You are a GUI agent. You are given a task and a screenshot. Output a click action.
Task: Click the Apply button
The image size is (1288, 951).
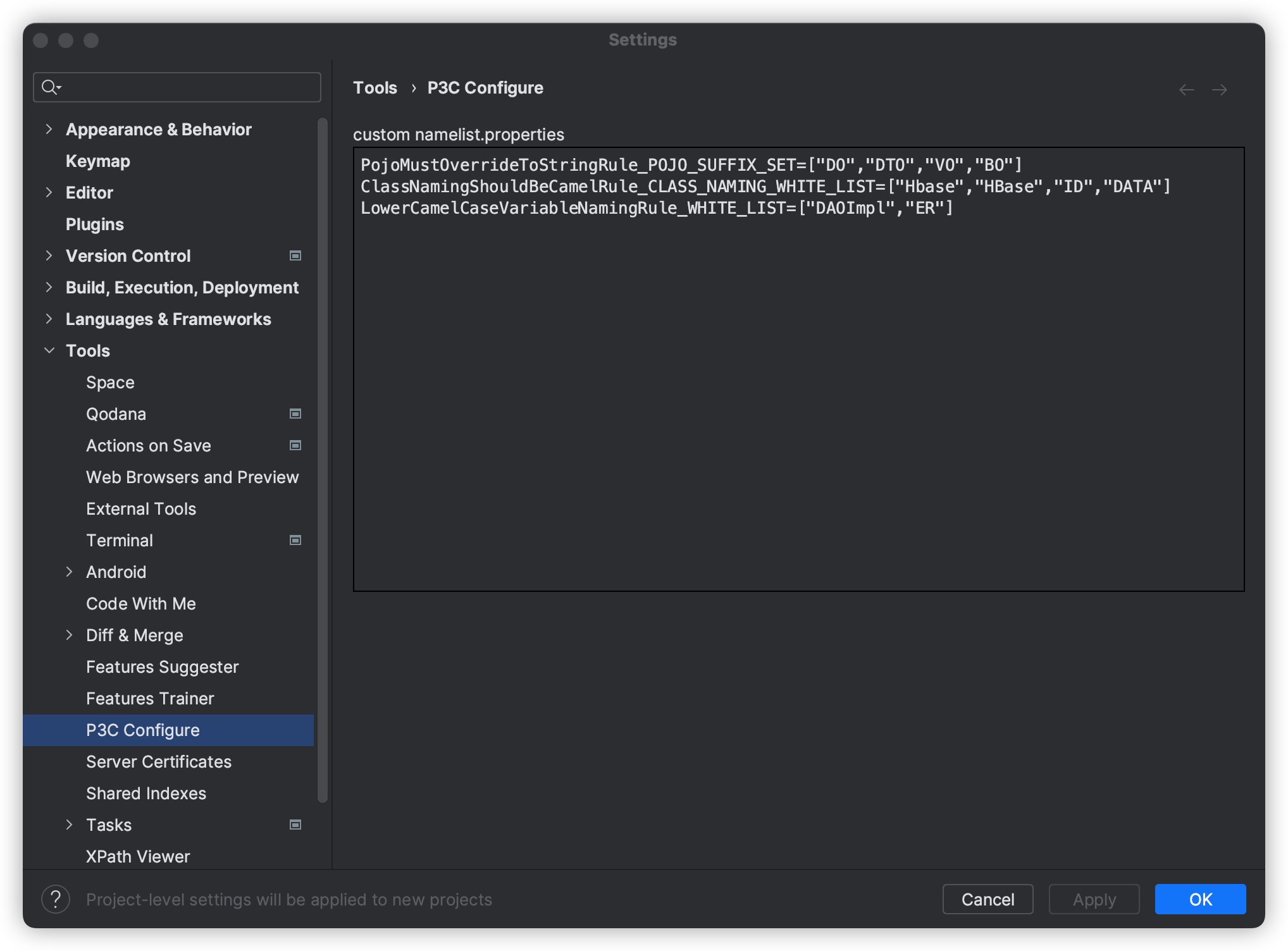click(x=1094, y=899)
